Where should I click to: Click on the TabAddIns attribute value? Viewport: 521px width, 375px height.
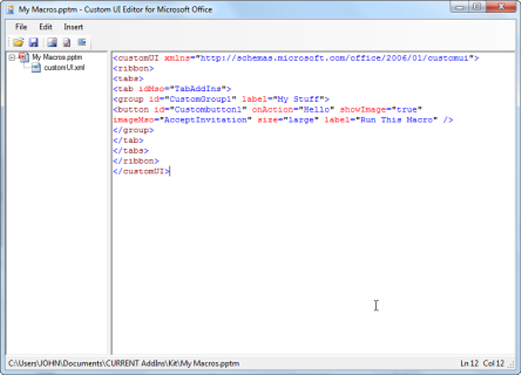tap(198, 89)
